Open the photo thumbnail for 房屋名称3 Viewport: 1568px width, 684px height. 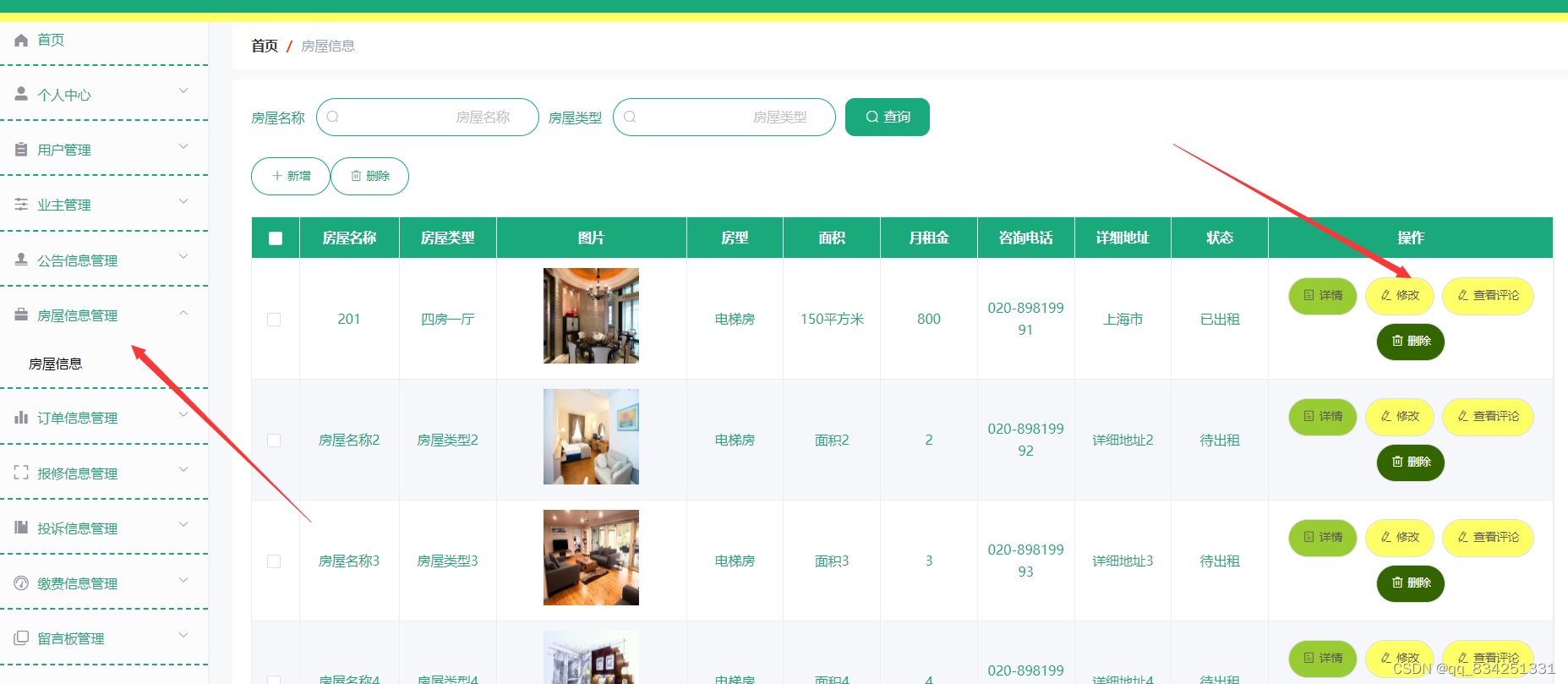point(591,557)
